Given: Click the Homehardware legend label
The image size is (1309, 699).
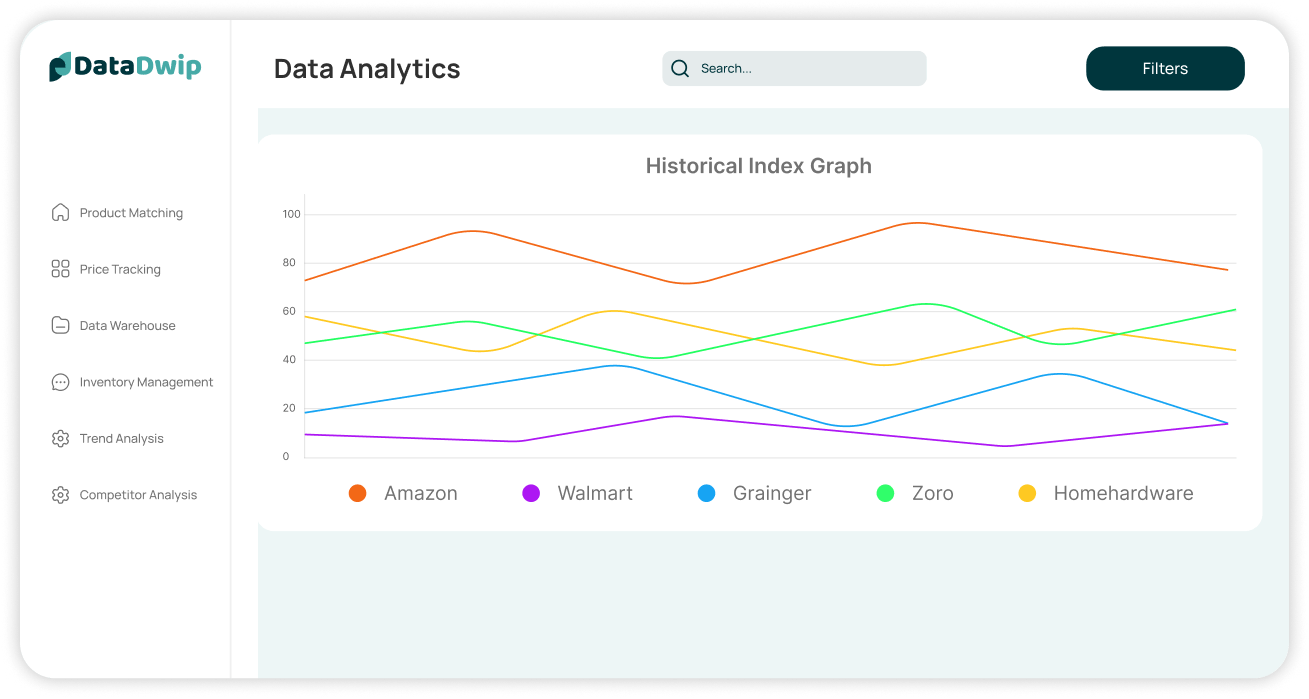Looking at the screenshot, I should [x=1123, y=493].
